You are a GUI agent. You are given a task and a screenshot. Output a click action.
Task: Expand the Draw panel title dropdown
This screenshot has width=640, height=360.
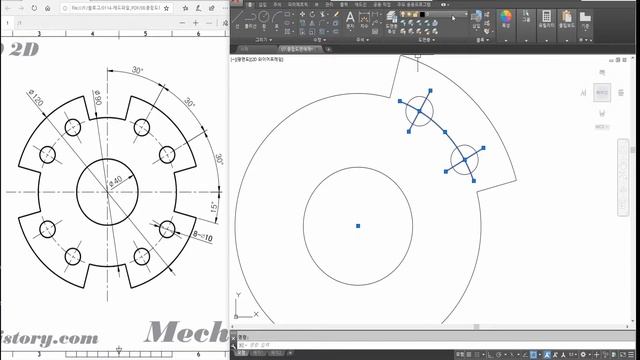[264, 40]
